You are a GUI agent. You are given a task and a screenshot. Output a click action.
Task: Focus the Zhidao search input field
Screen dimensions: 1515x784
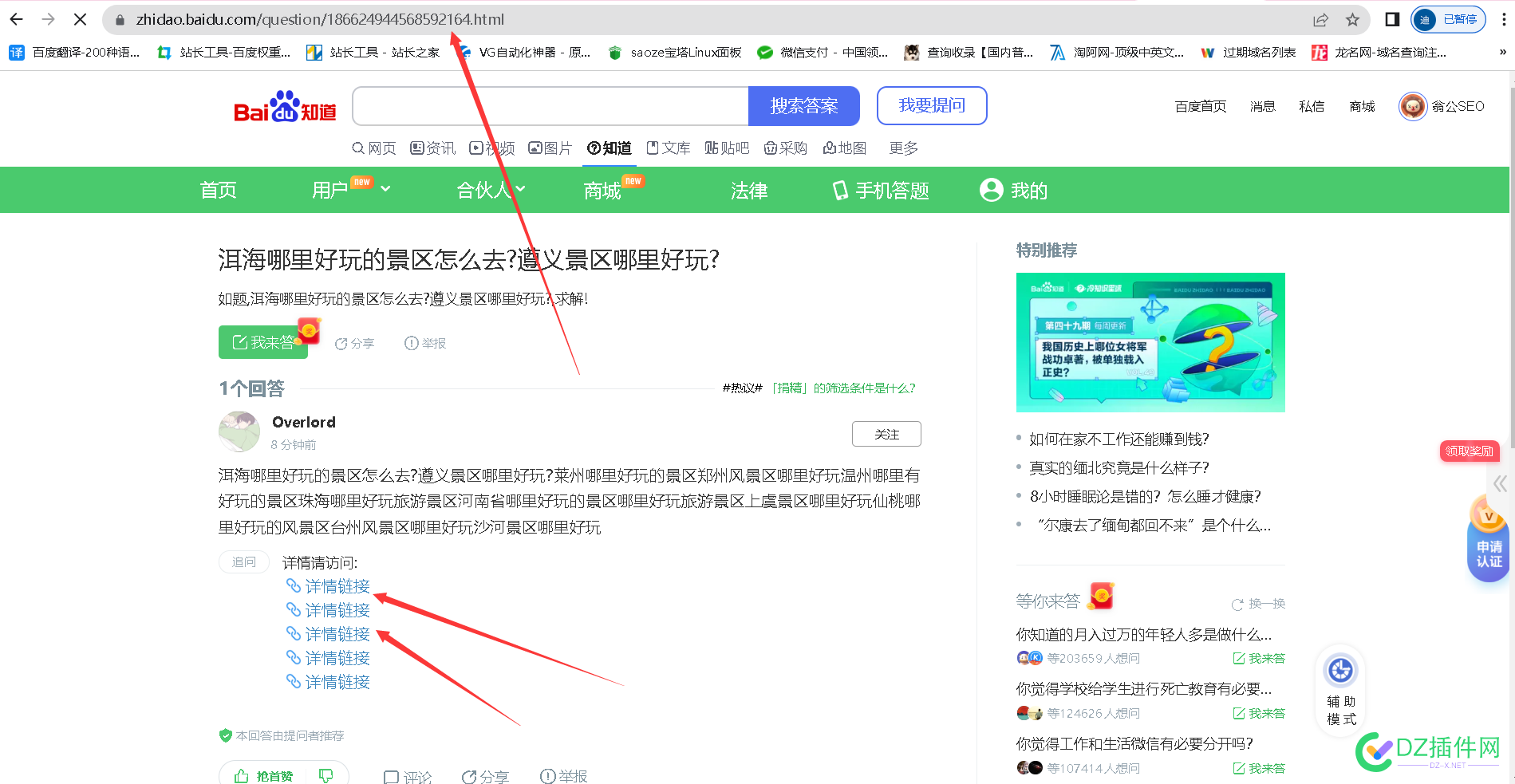coord(550,106)
